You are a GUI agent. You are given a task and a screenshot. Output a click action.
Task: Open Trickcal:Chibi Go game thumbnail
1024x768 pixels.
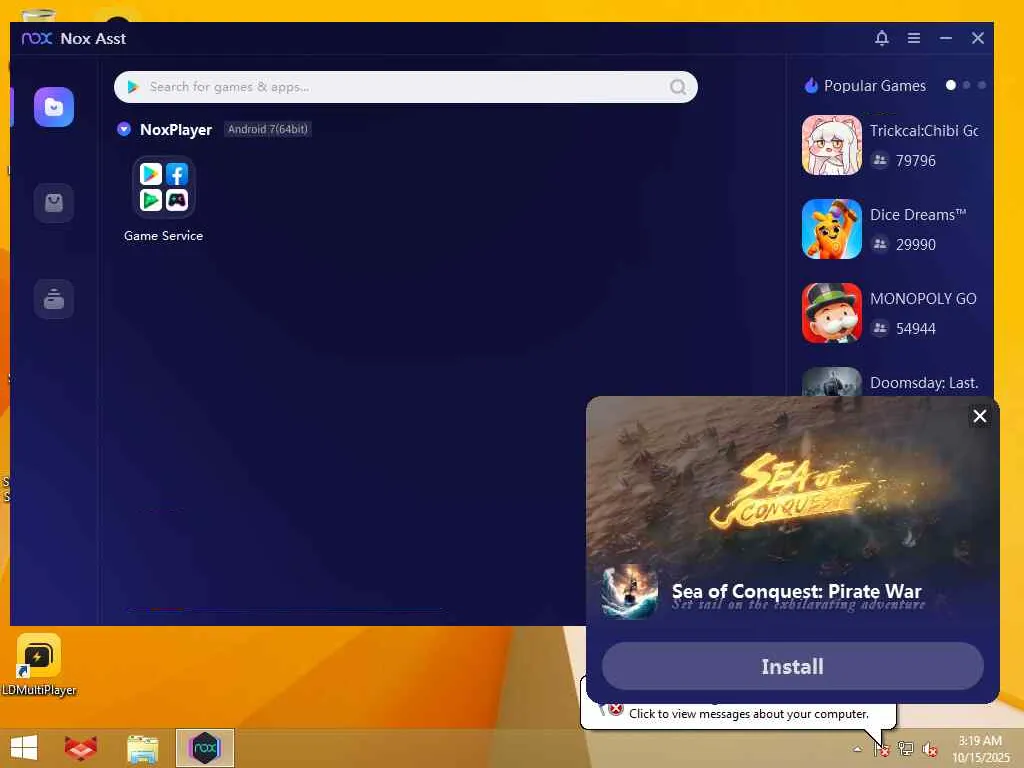click(832, 145)
